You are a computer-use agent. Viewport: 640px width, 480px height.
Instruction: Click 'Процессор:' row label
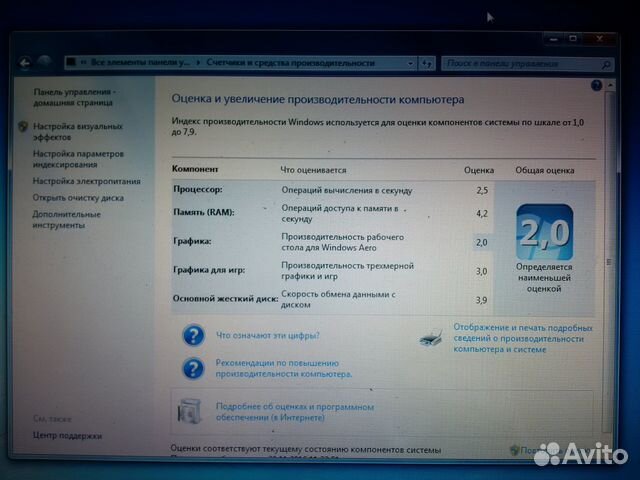(x=198, y=189)
